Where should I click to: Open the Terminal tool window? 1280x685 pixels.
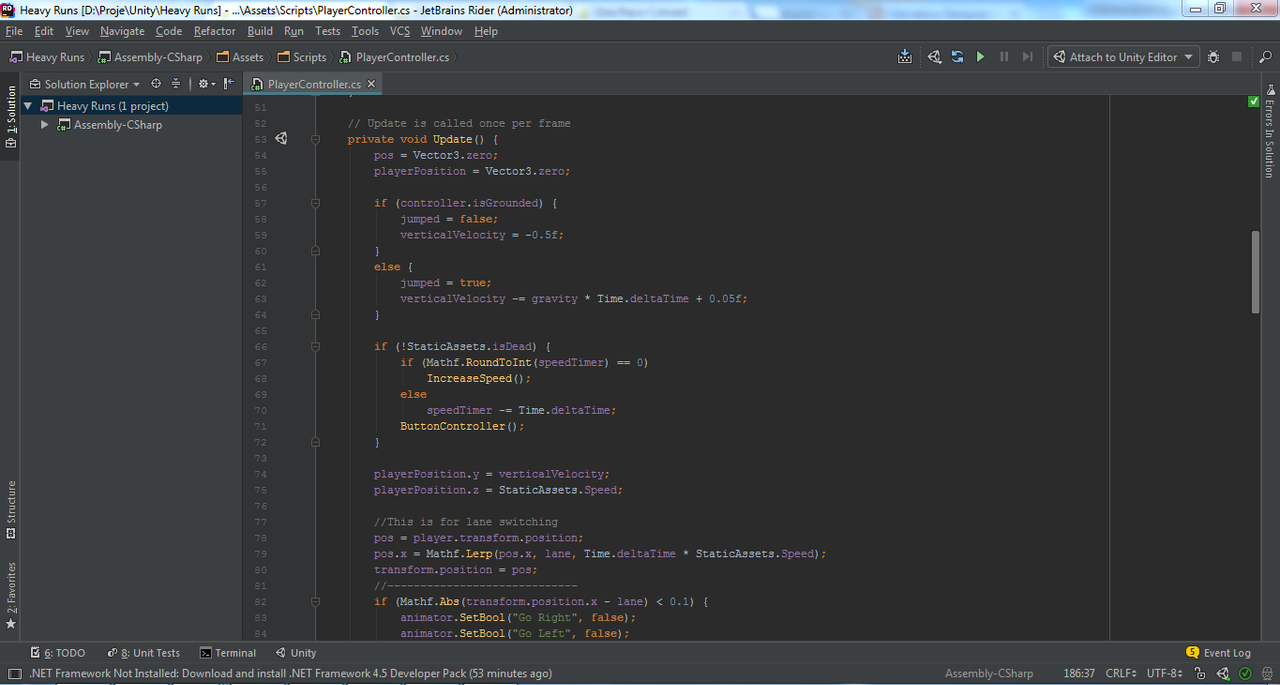[x=228, y=653]
